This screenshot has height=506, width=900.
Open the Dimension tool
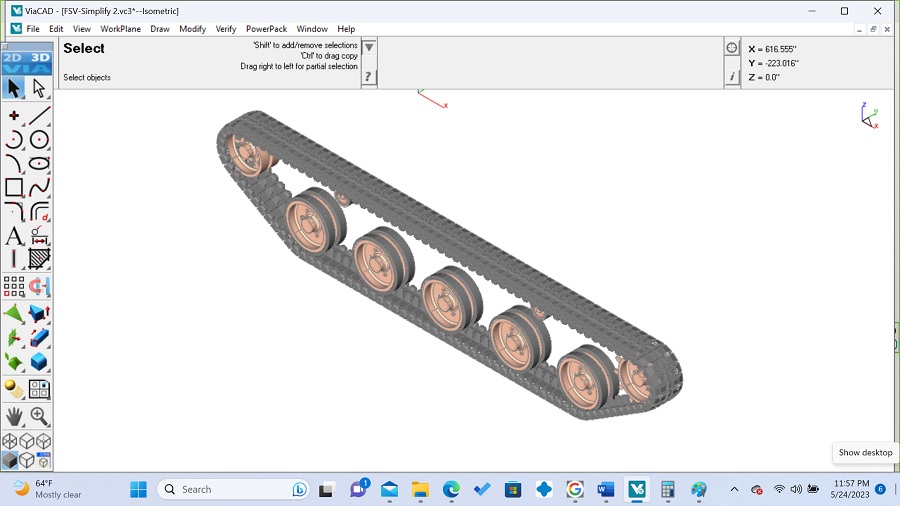pos(39,235)
